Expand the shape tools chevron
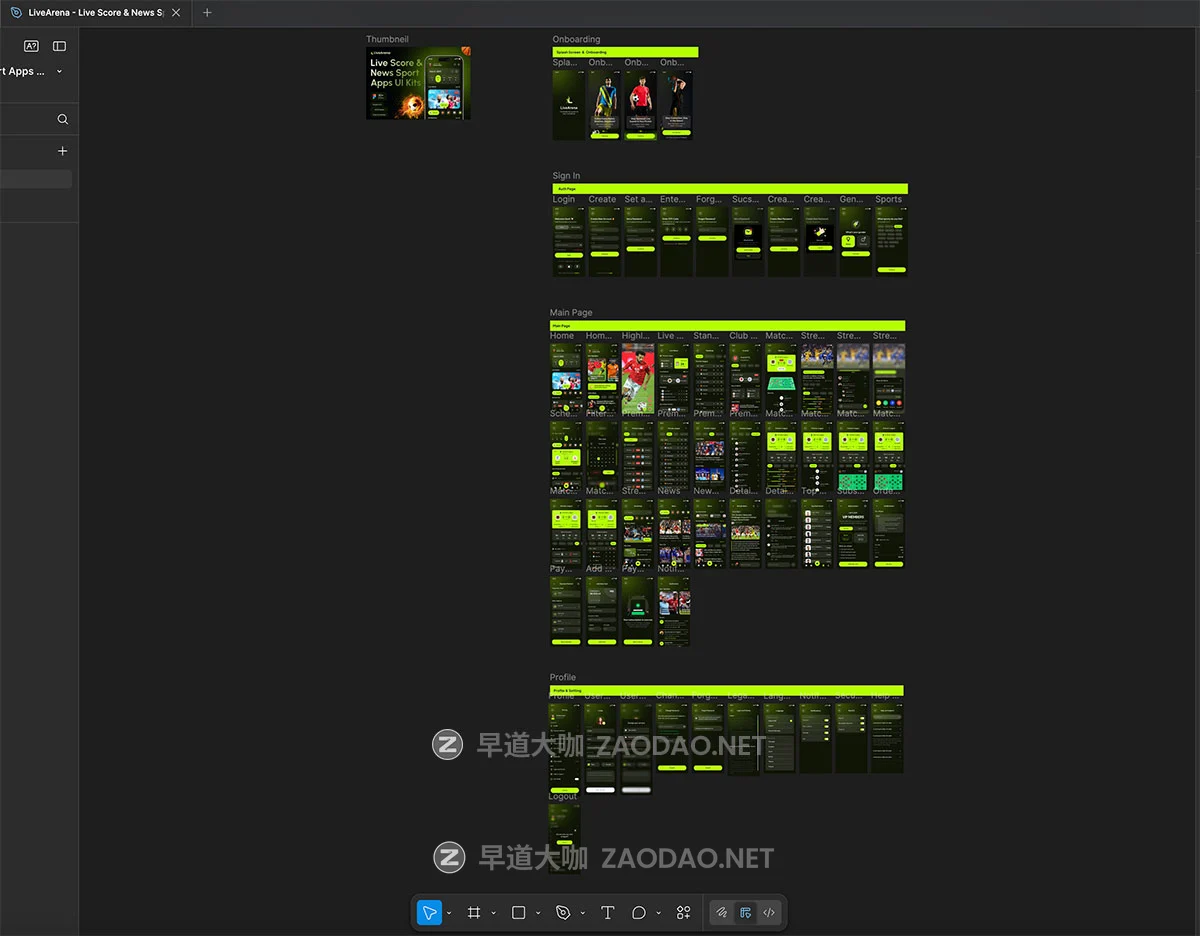The width and height of the screenshot is (1200, 936). tap(538, 913)
